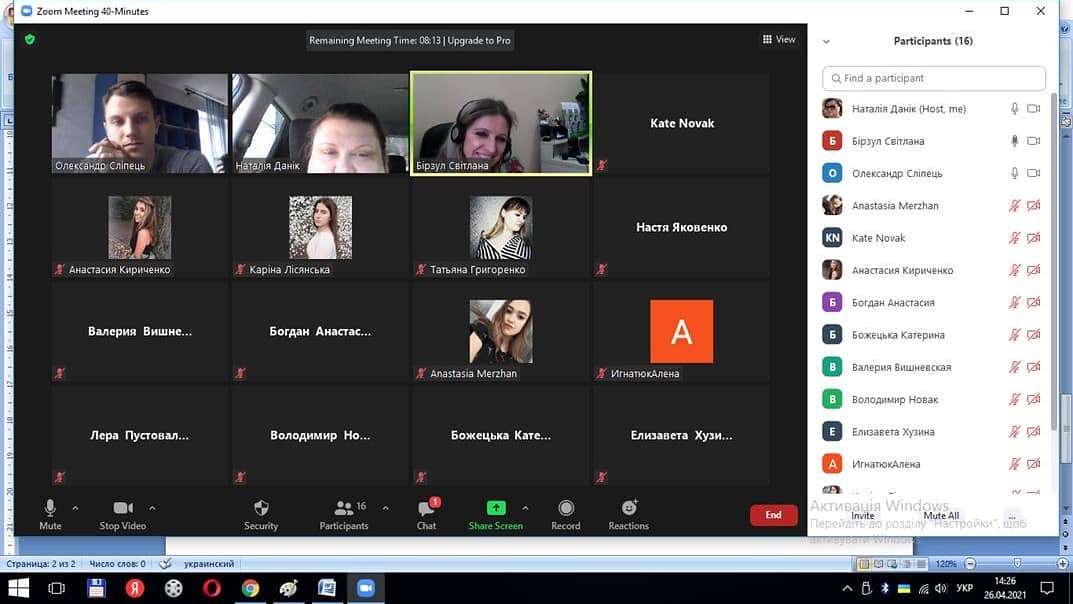Click the green Share Screen icon
This screenshot has width=1073, height=604.
point(495,508)
